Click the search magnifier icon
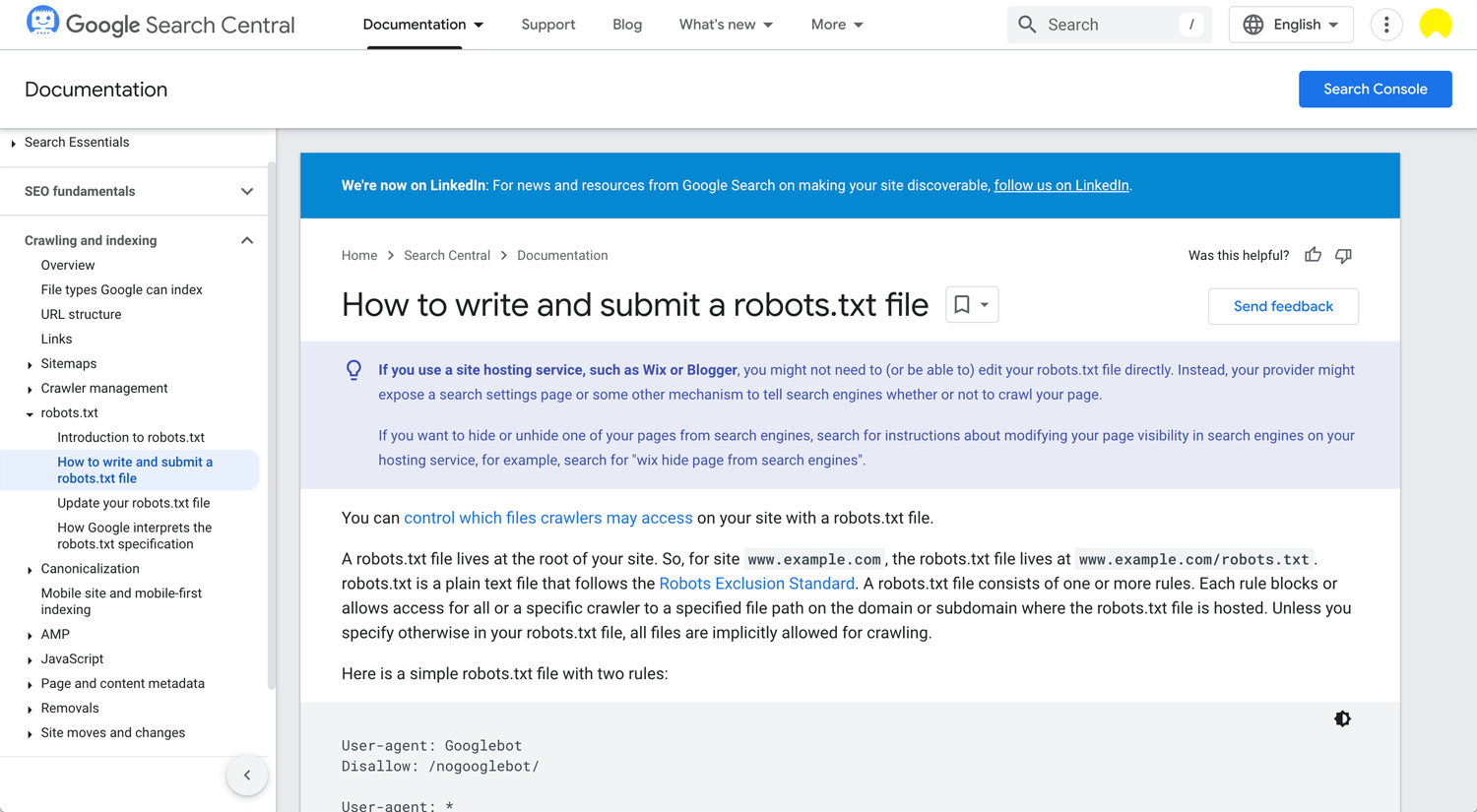 (x=1027, y=25)
